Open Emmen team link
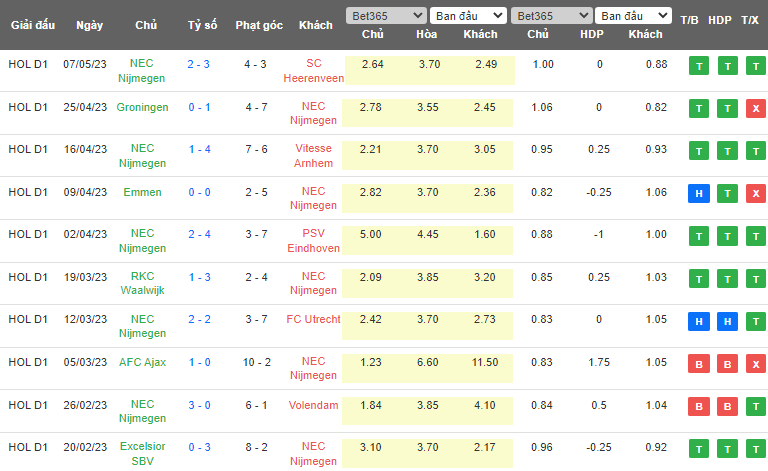 pyautogui.click(x=143, y=192)
